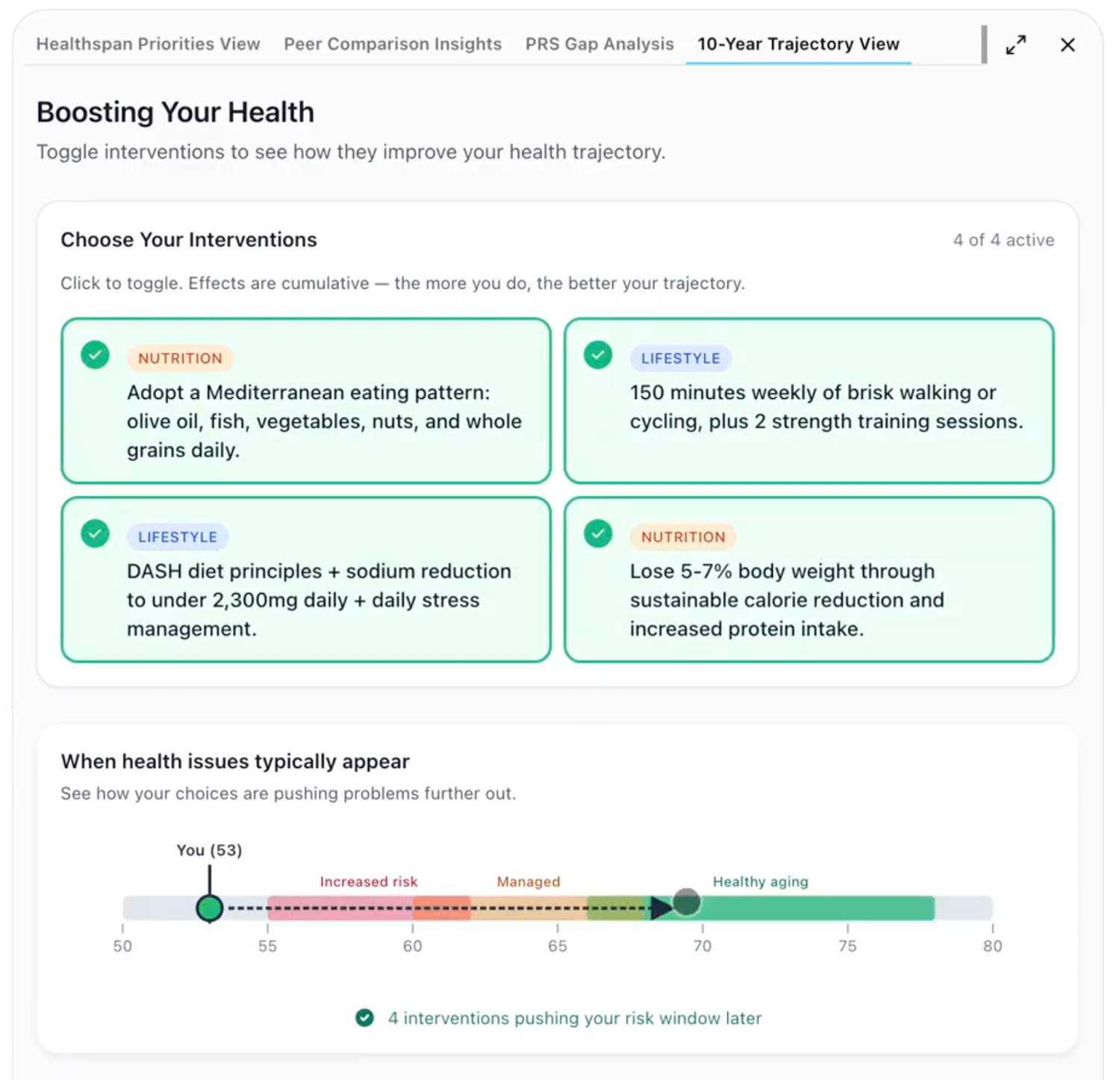Viewport: 1120px width, 1080px height.
Task: Click the 'You (53)' age label
Action: [209, 850]
